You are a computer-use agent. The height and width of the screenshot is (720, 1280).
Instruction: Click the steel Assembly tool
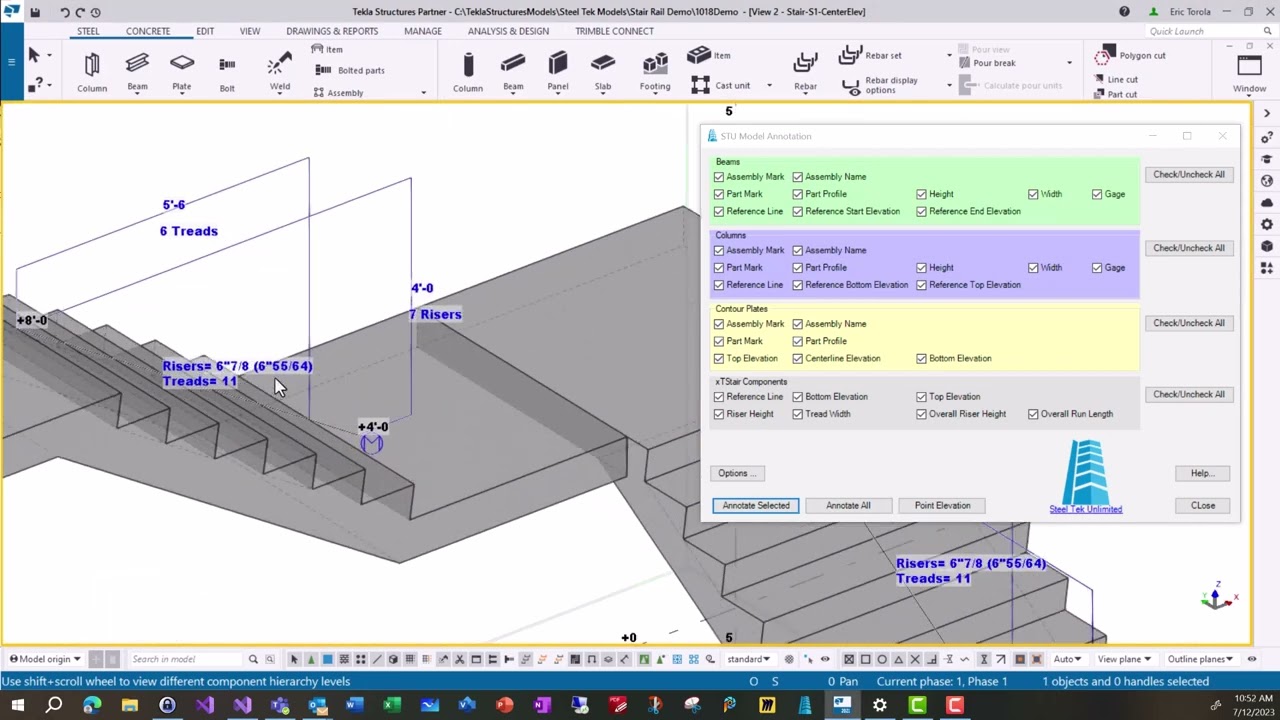338,93
